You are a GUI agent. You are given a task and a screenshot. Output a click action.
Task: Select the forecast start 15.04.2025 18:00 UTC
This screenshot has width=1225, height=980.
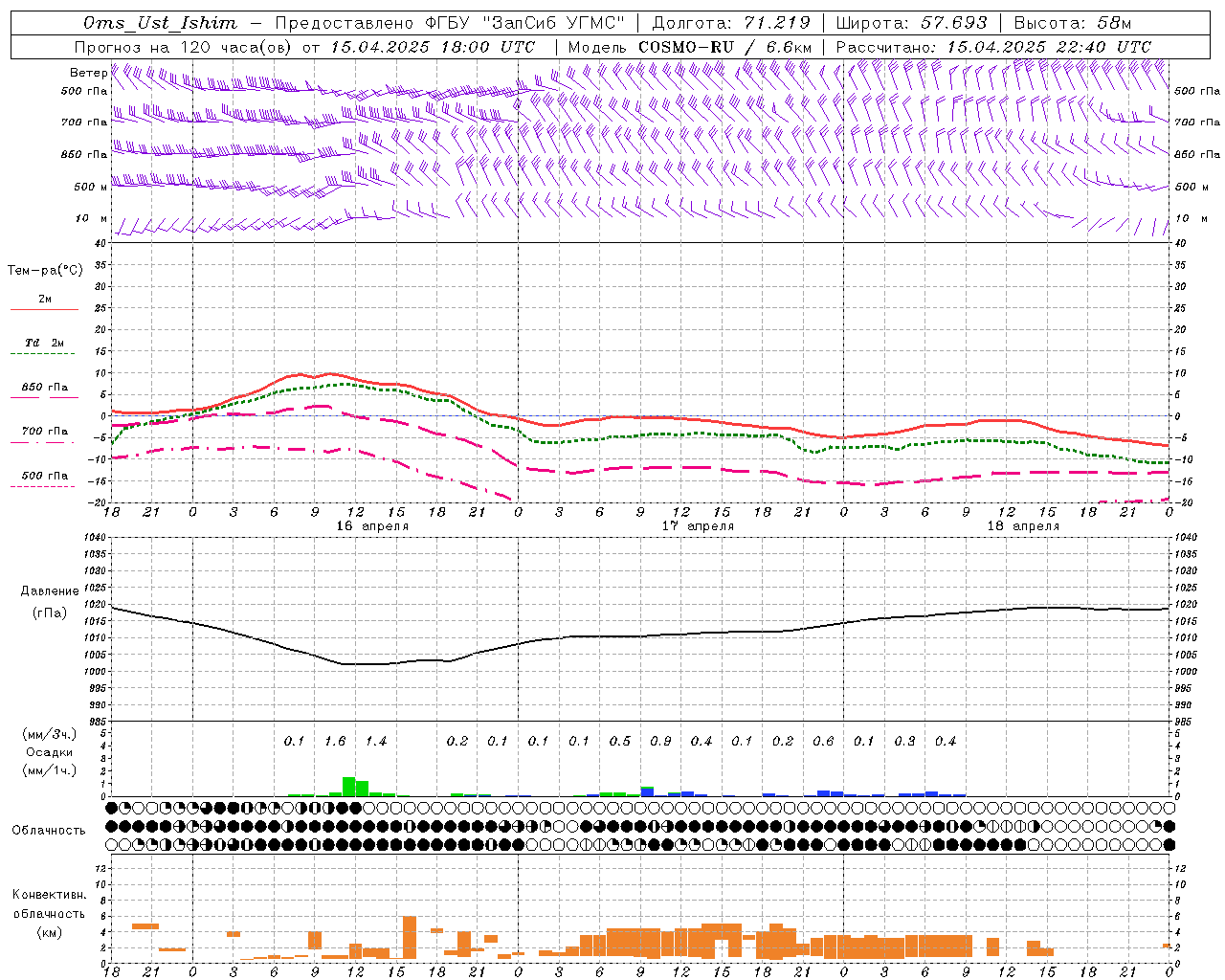433,47
